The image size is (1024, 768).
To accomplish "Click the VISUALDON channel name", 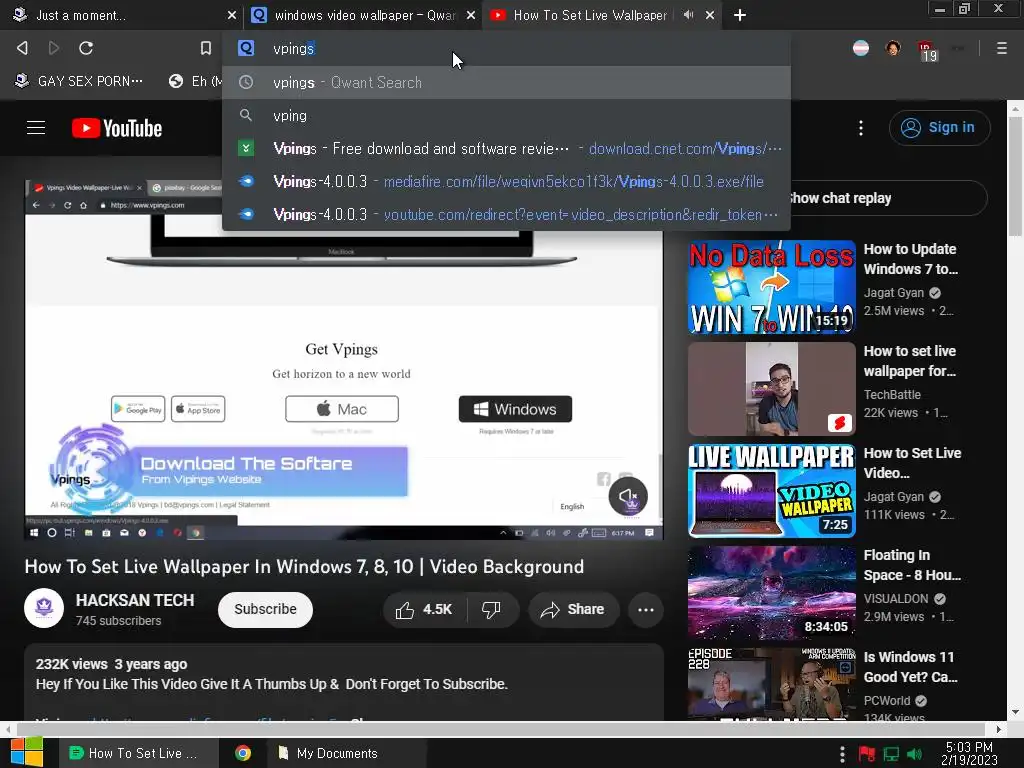I will pyautogui.click(x=895, y=598).
